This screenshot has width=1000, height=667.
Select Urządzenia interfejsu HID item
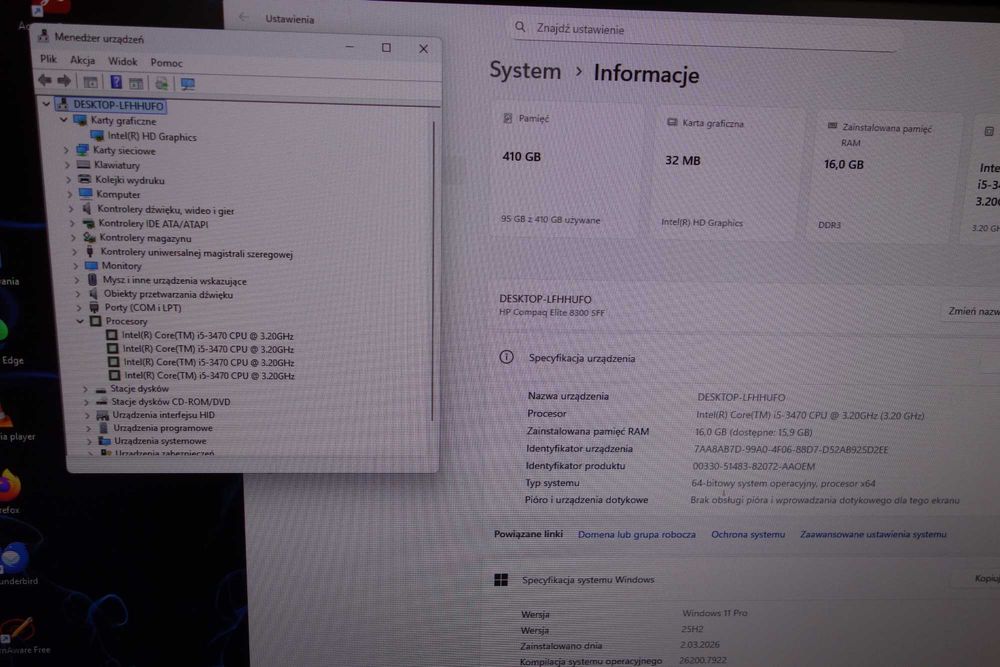point(163,414)
